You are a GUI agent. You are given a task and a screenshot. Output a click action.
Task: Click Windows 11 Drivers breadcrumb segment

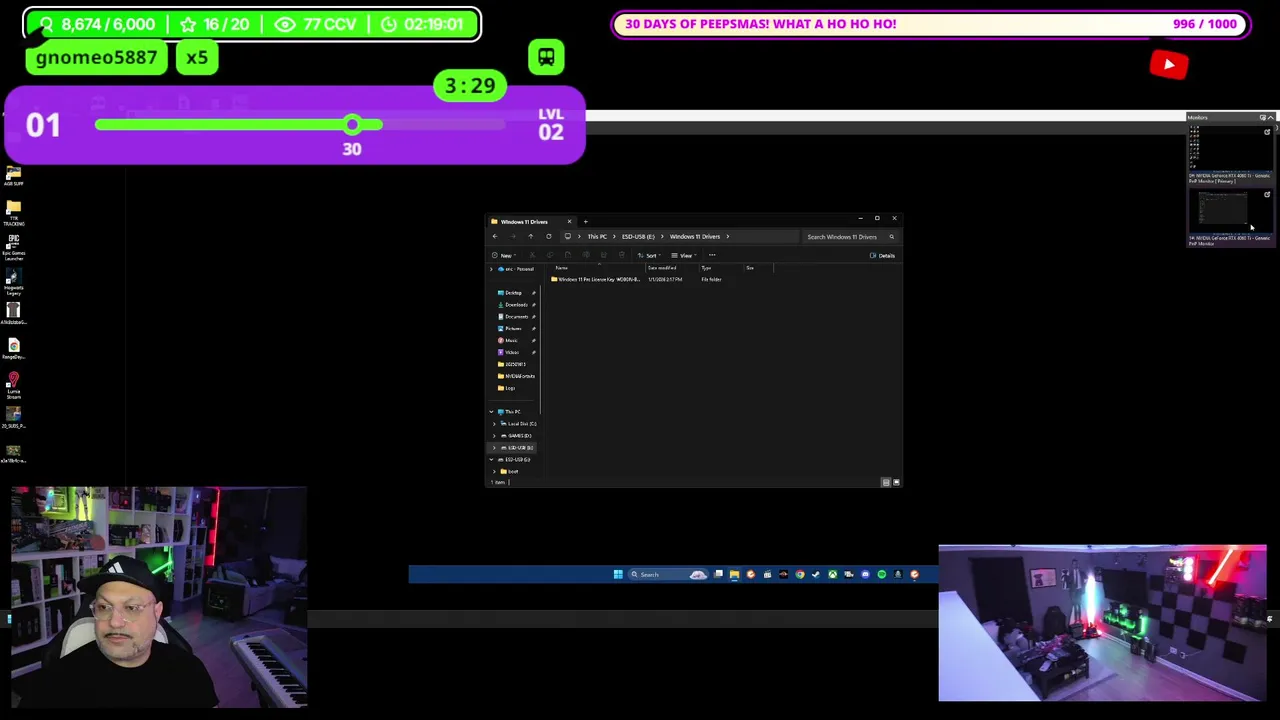click(695, 237)
